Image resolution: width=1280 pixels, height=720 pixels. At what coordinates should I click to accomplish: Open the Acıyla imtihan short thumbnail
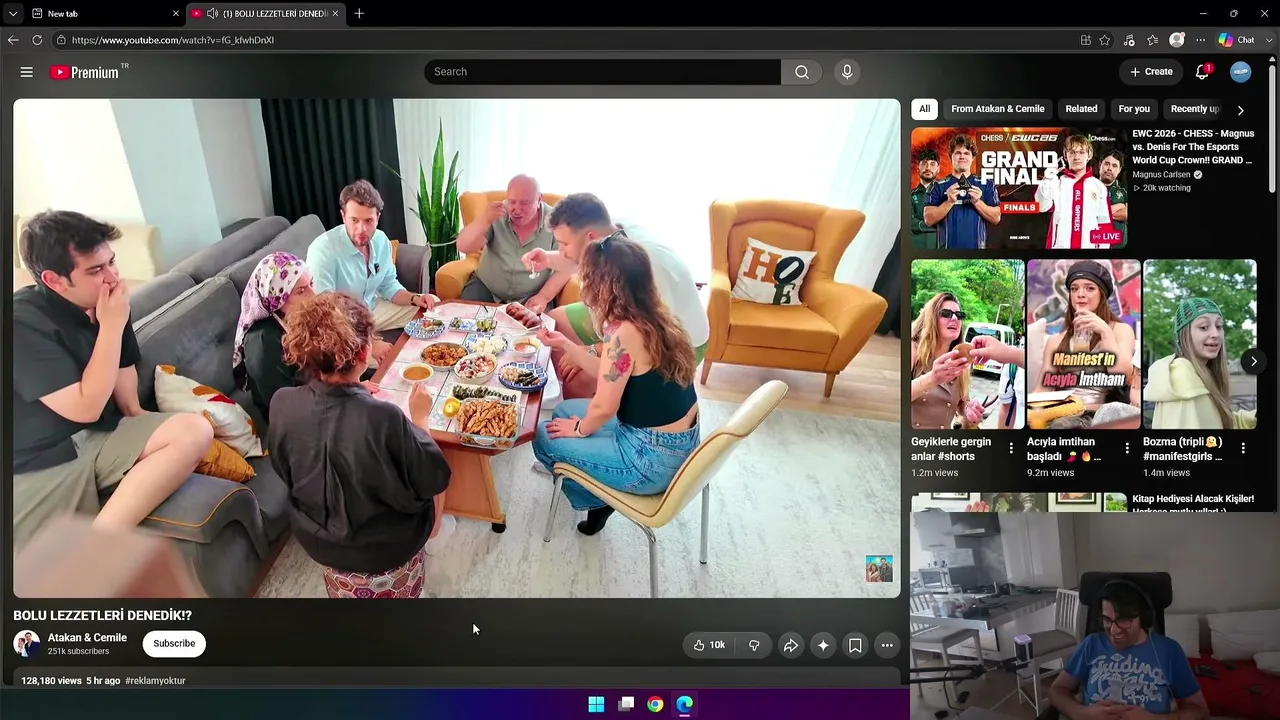click(x=1084, y=345)
